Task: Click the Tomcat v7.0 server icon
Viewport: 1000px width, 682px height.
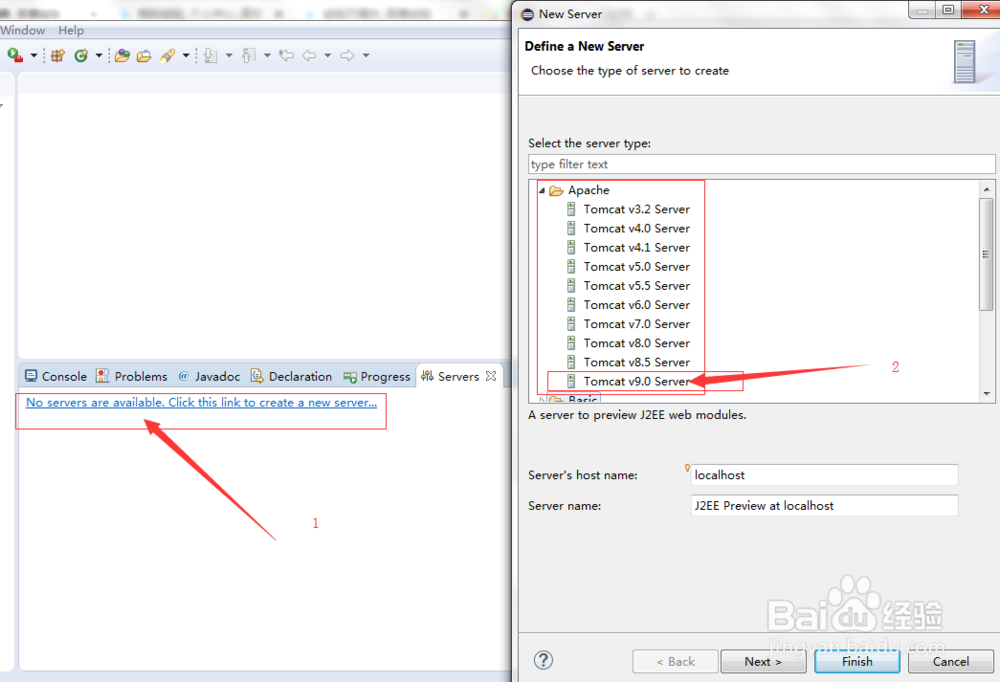Action: point(571,324)
